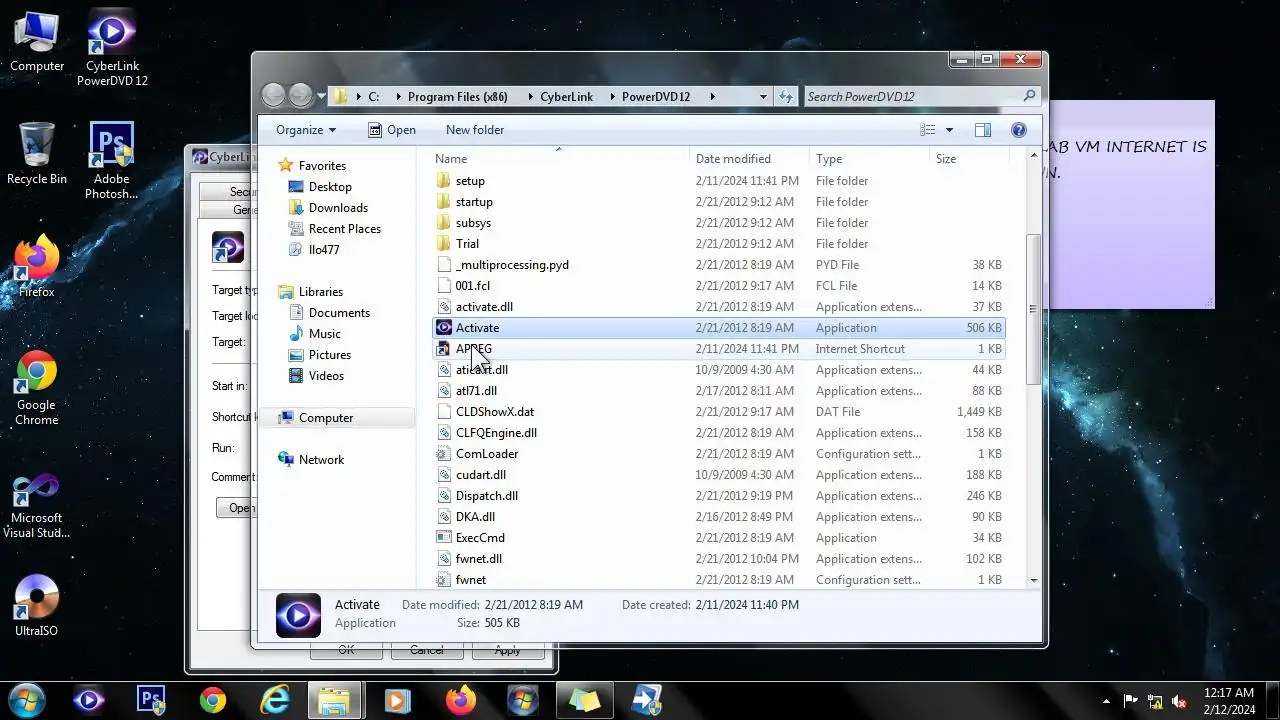This screenshot has width=1280, height=720.
Task: Select the Recycle Bin desktop icon
Action: pyautogui.click(x=37, y=154)
